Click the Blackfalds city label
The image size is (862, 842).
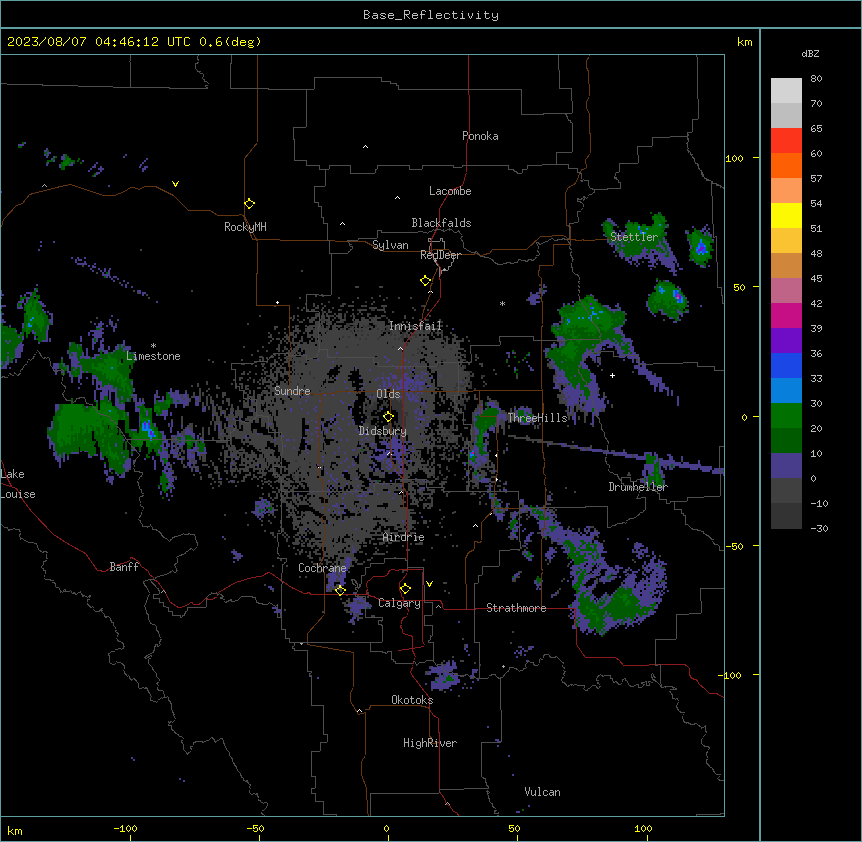(x=441, y=223)
